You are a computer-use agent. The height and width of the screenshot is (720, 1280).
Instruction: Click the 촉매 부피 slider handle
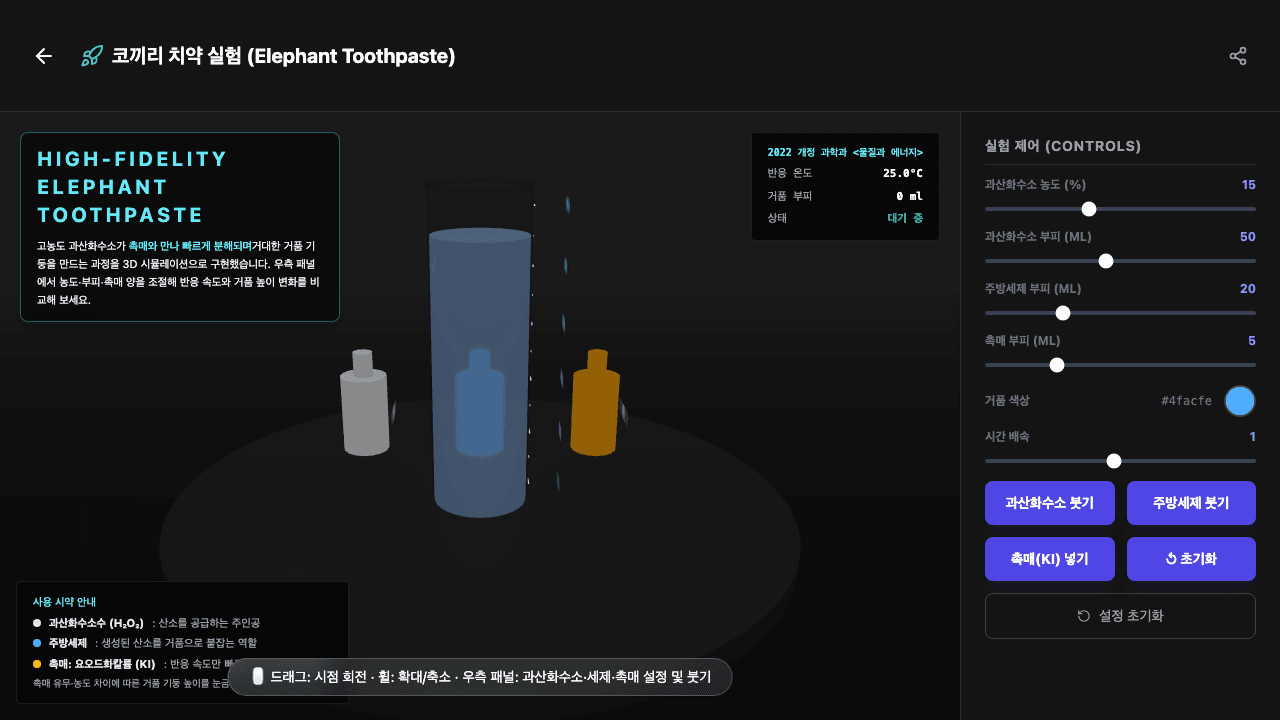(1057, 365)
